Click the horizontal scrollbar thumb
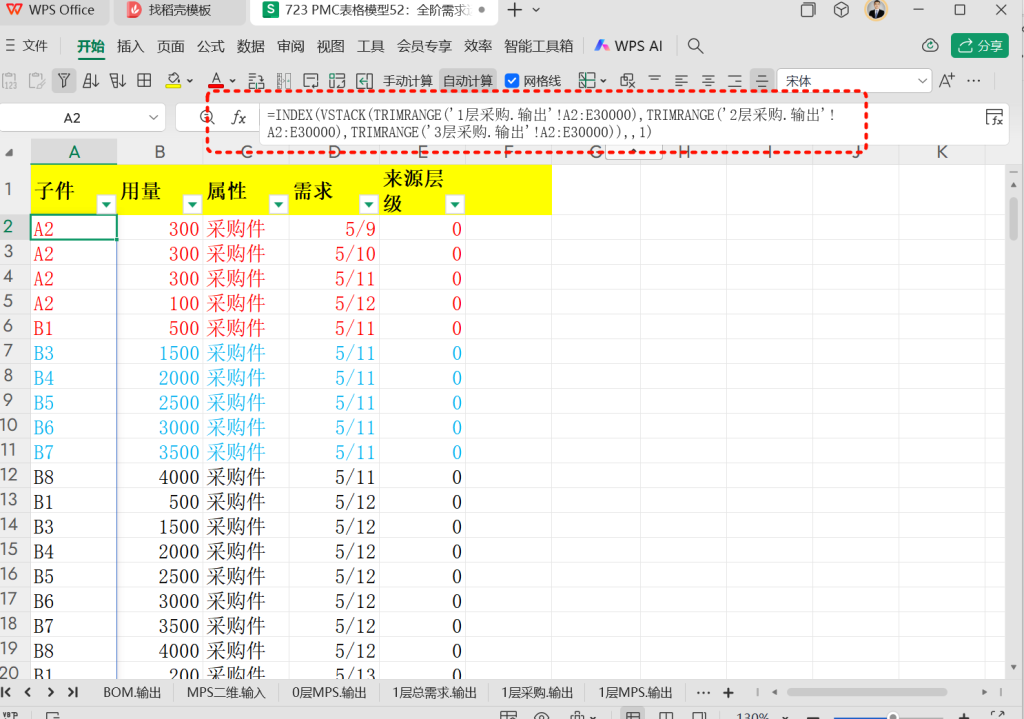Screen dimensions: 1024x719 click(867, 692)
